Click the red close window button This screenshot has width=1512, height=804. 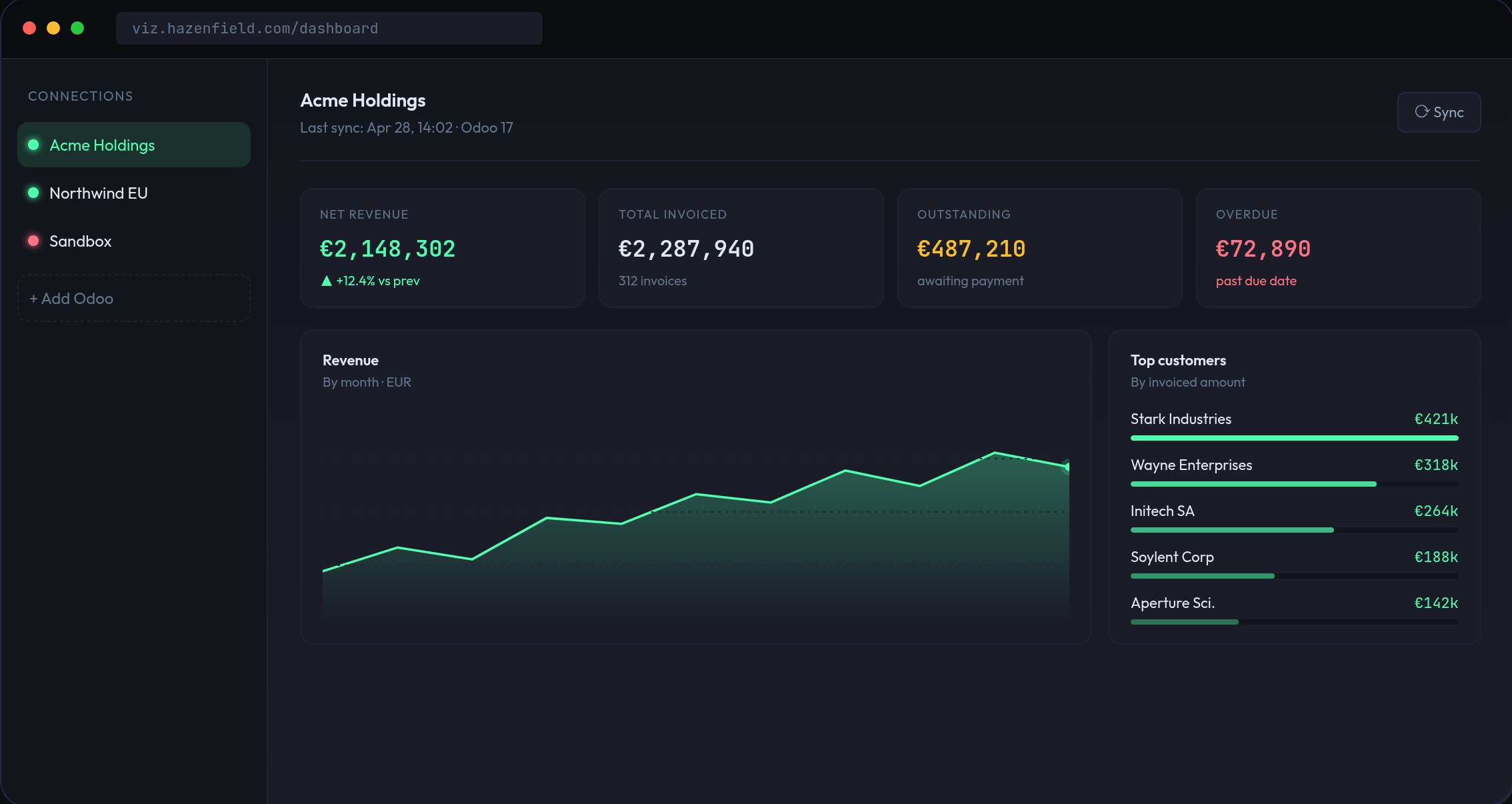click(29, 28)
